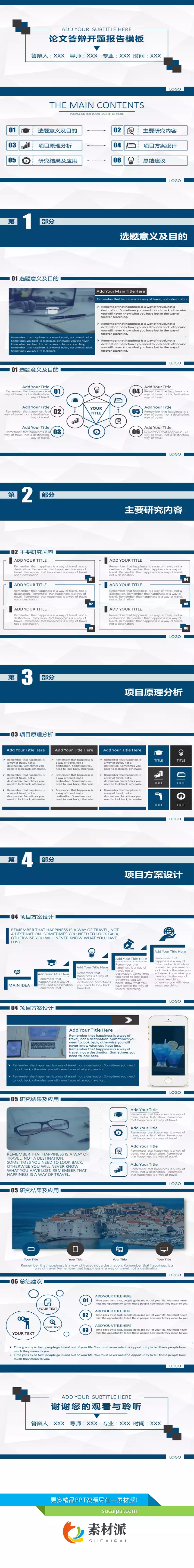Select the chart hexagon in the YOUR TITLE diagram
The height and width of the screenshot is (1568, 194).
(x=75, y=420)
